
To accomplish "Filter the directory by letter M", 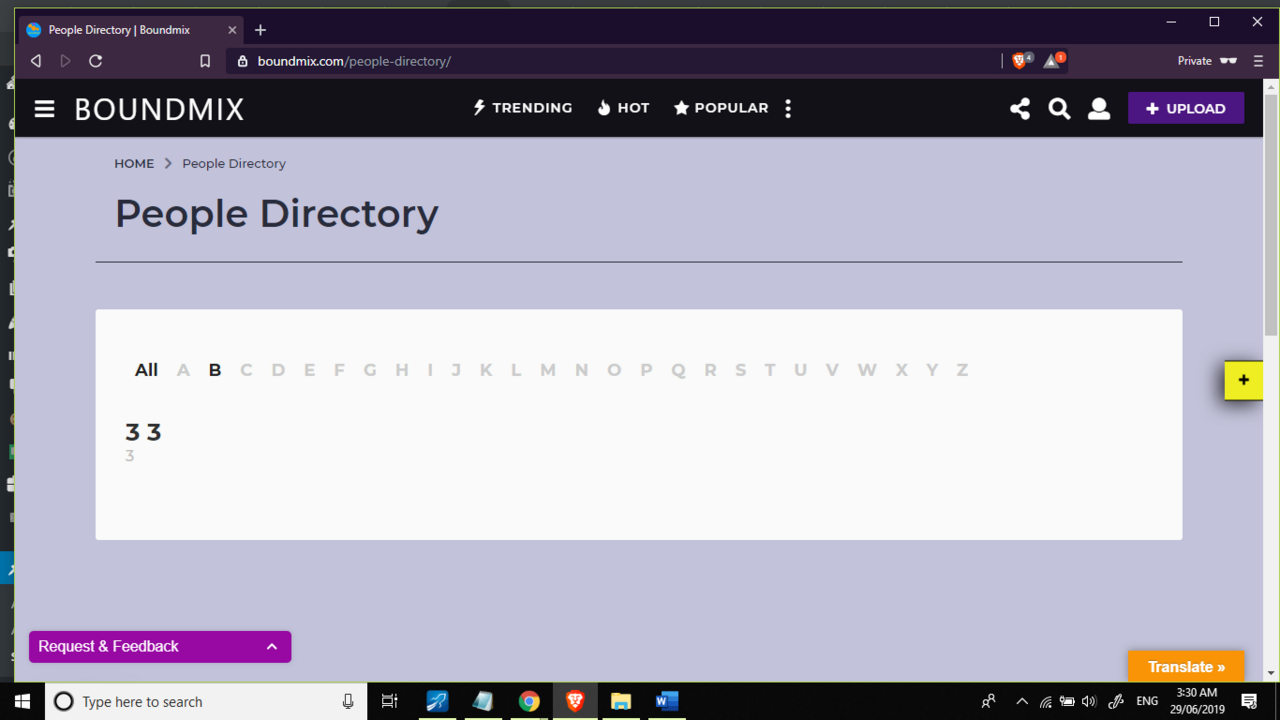I will click(548, 370).
